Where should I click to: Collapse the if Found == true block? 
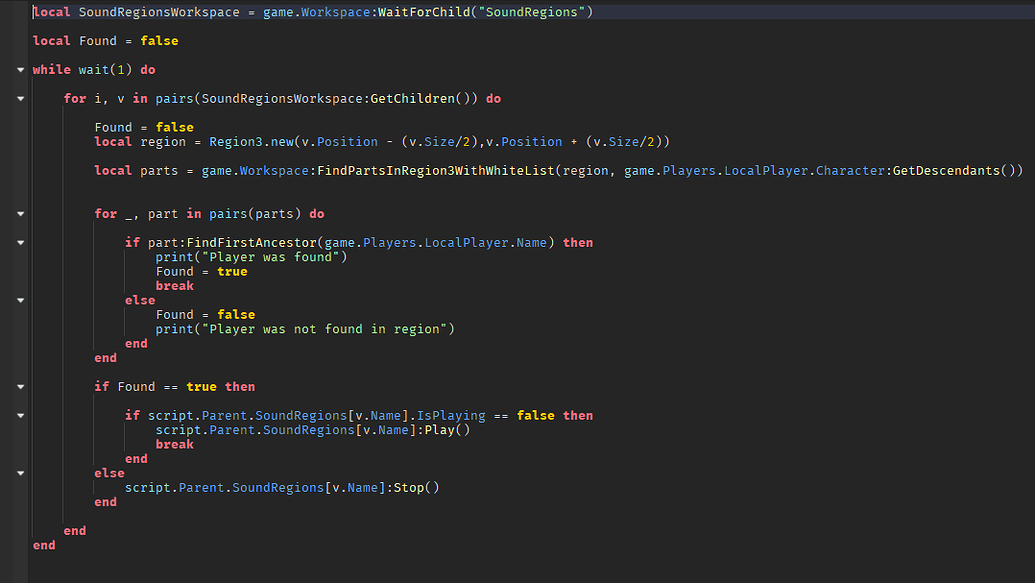(20, 386)
